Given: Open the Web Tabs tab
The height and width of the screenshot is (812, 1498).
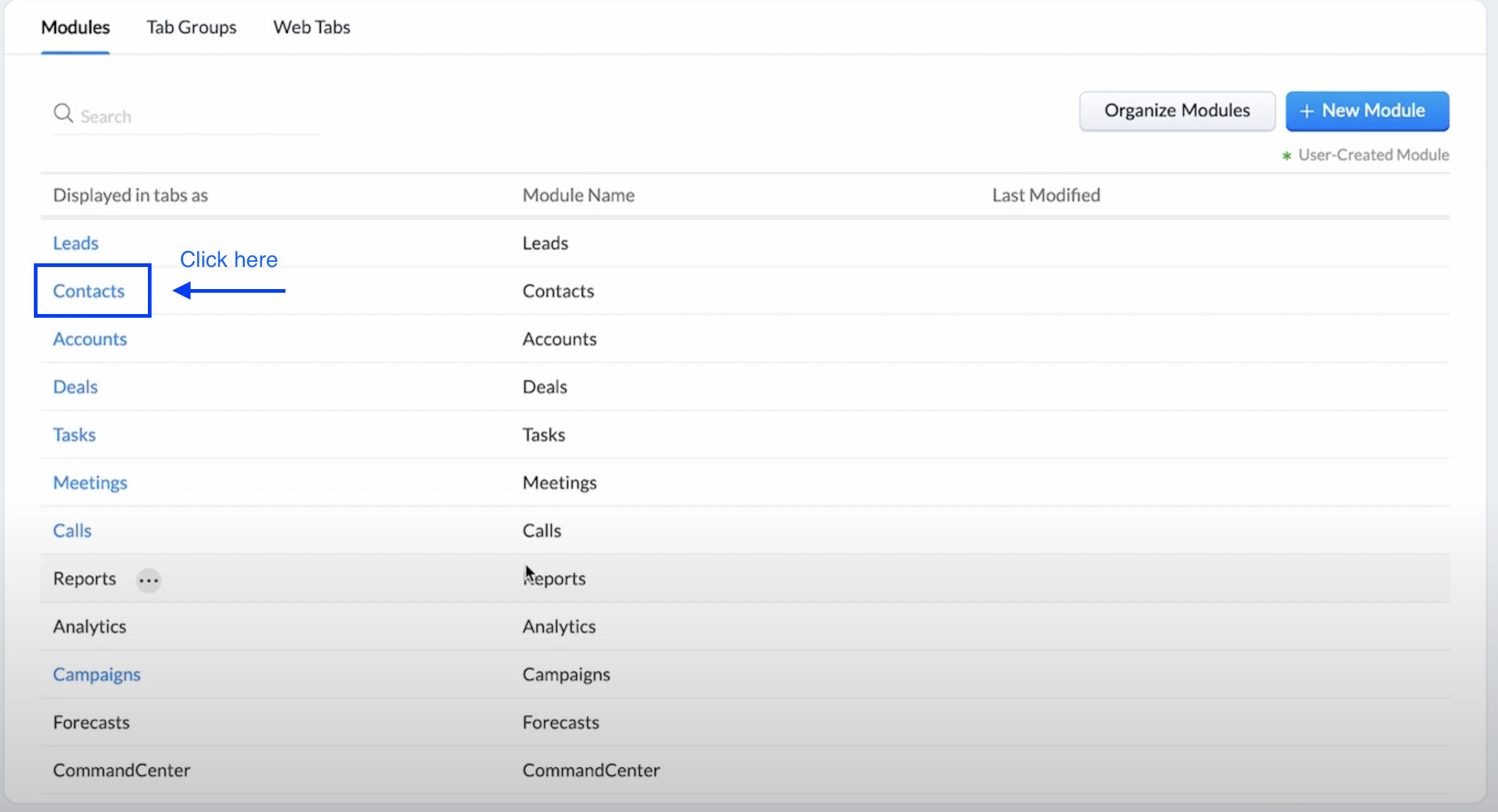Looking at the screenshot, I should (311, 27).
